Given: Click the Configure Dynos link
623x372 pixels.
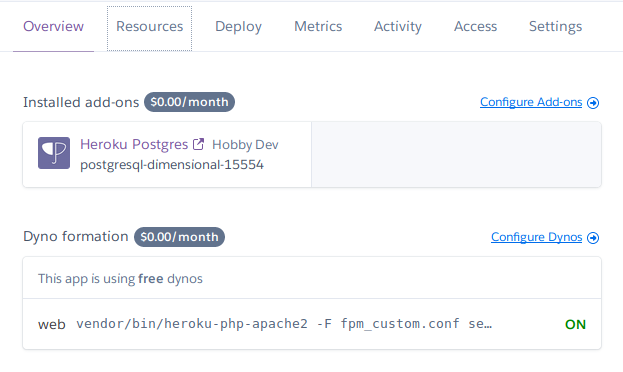Looking at the screenshot, I should (x=536, y=237).
